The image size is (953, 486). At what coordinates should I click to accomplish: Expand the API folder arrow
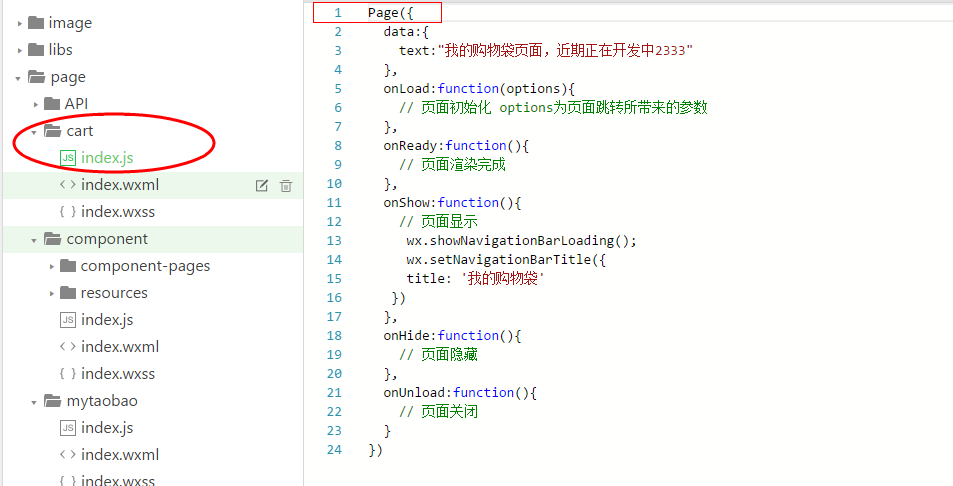pos(35,104)
